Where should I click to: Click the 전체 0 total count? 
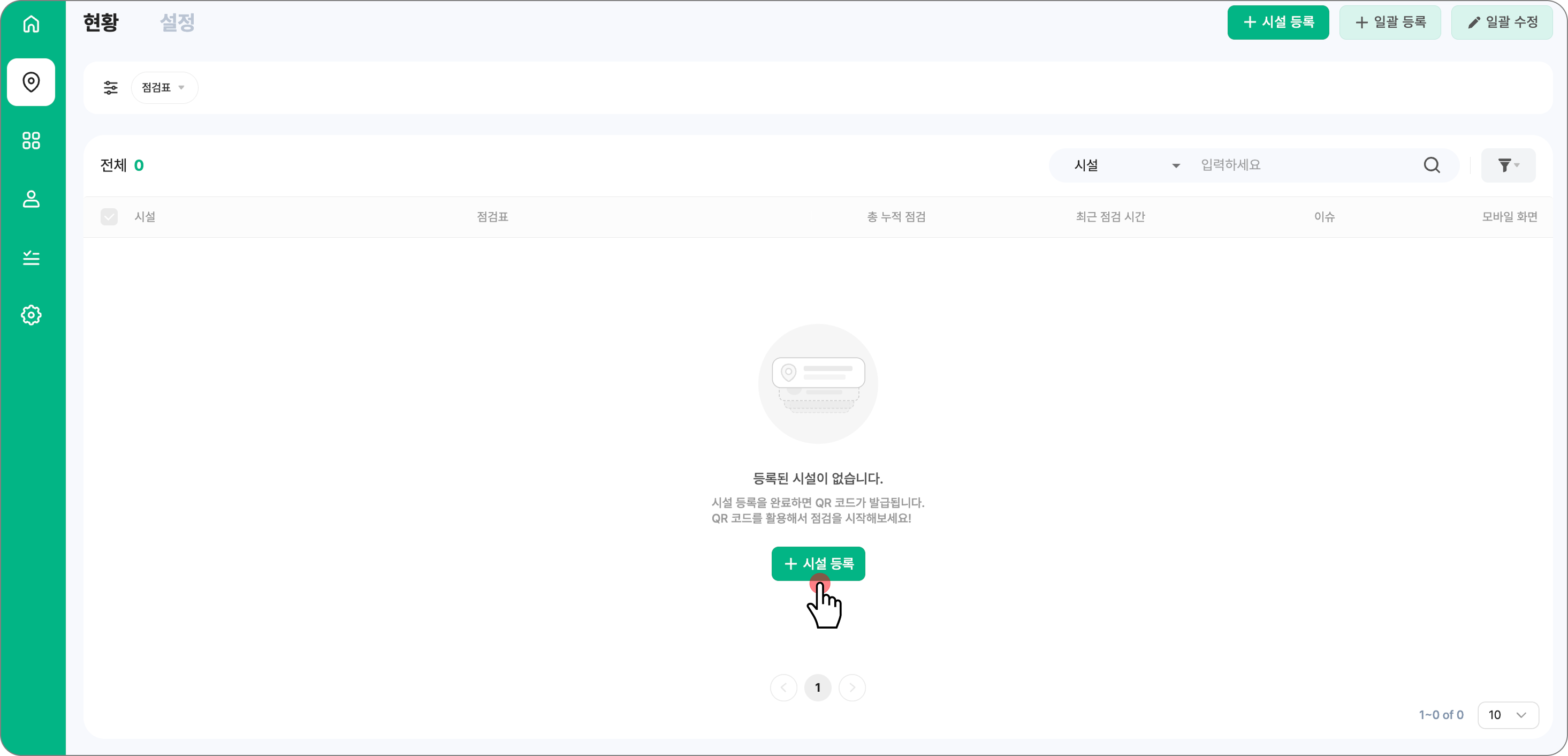pos(123,165)
